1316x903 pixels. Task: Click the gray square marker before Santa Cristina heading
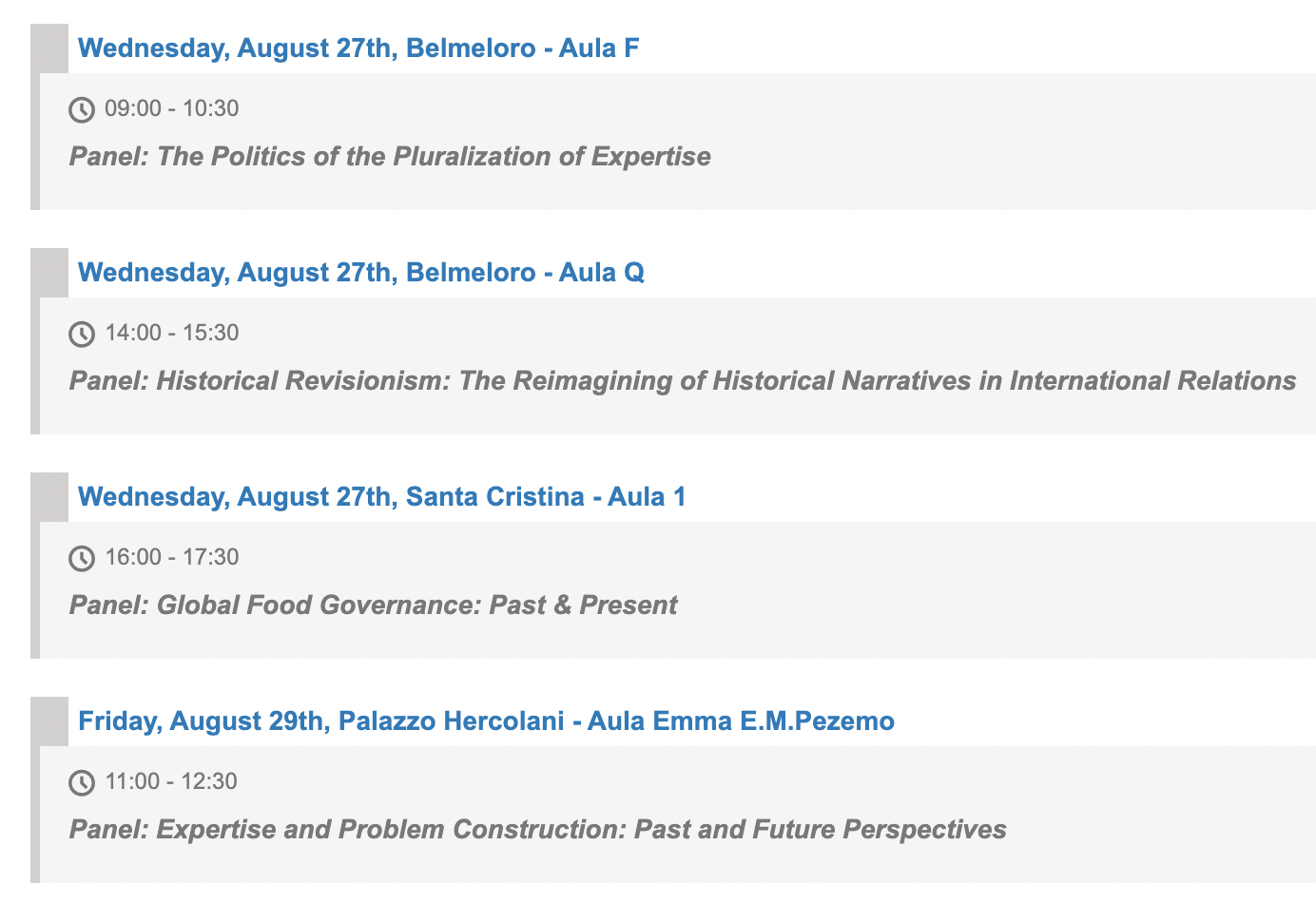coord(49,497)
